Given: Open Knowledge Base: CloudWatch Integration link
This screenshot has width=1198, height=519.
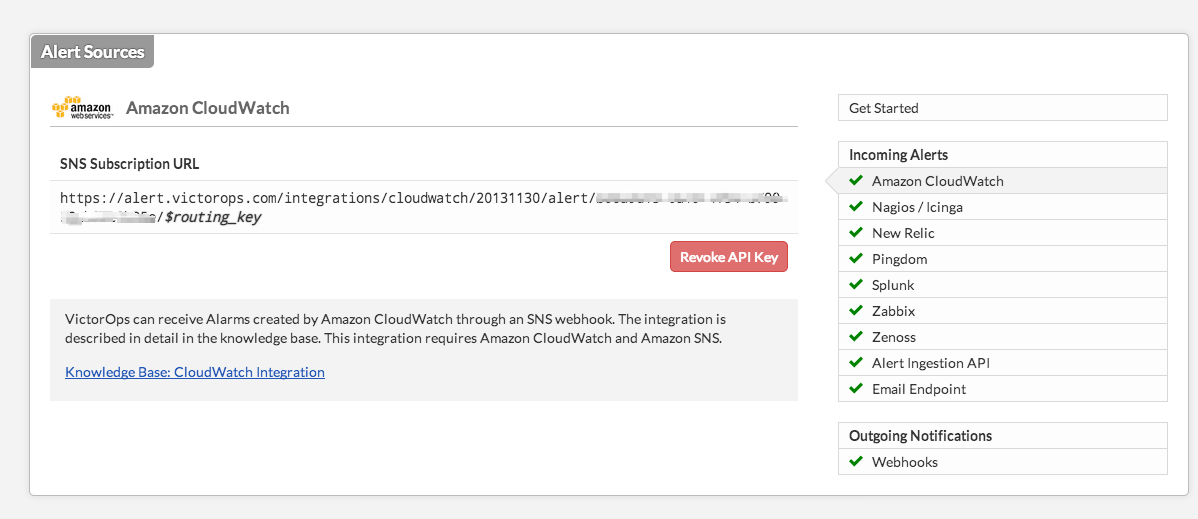Looking at the screenshot, I should click(x=195, y=372).
